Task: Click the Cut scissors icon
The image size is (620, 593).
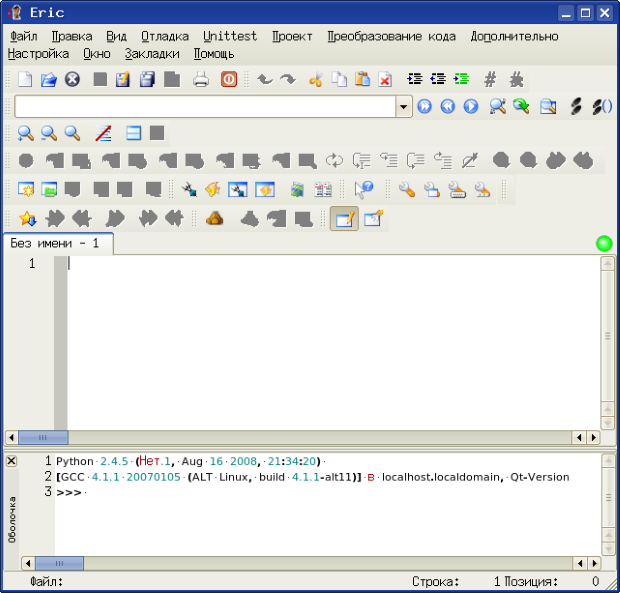Action: click(316, 80)
